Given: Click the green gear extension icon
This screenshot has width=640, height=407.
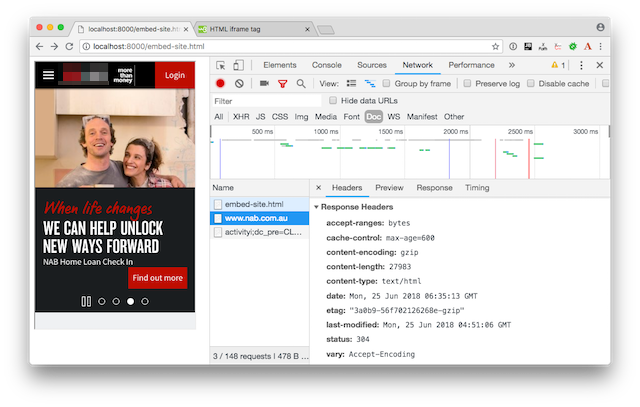Looking at the screenshot, I should [573, 47].
